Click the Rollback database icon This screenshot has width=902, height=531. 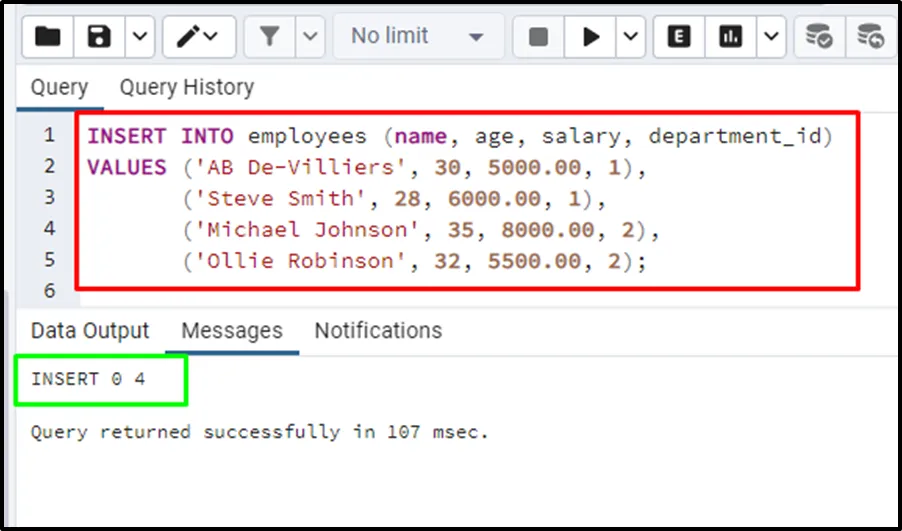[871, 37]
